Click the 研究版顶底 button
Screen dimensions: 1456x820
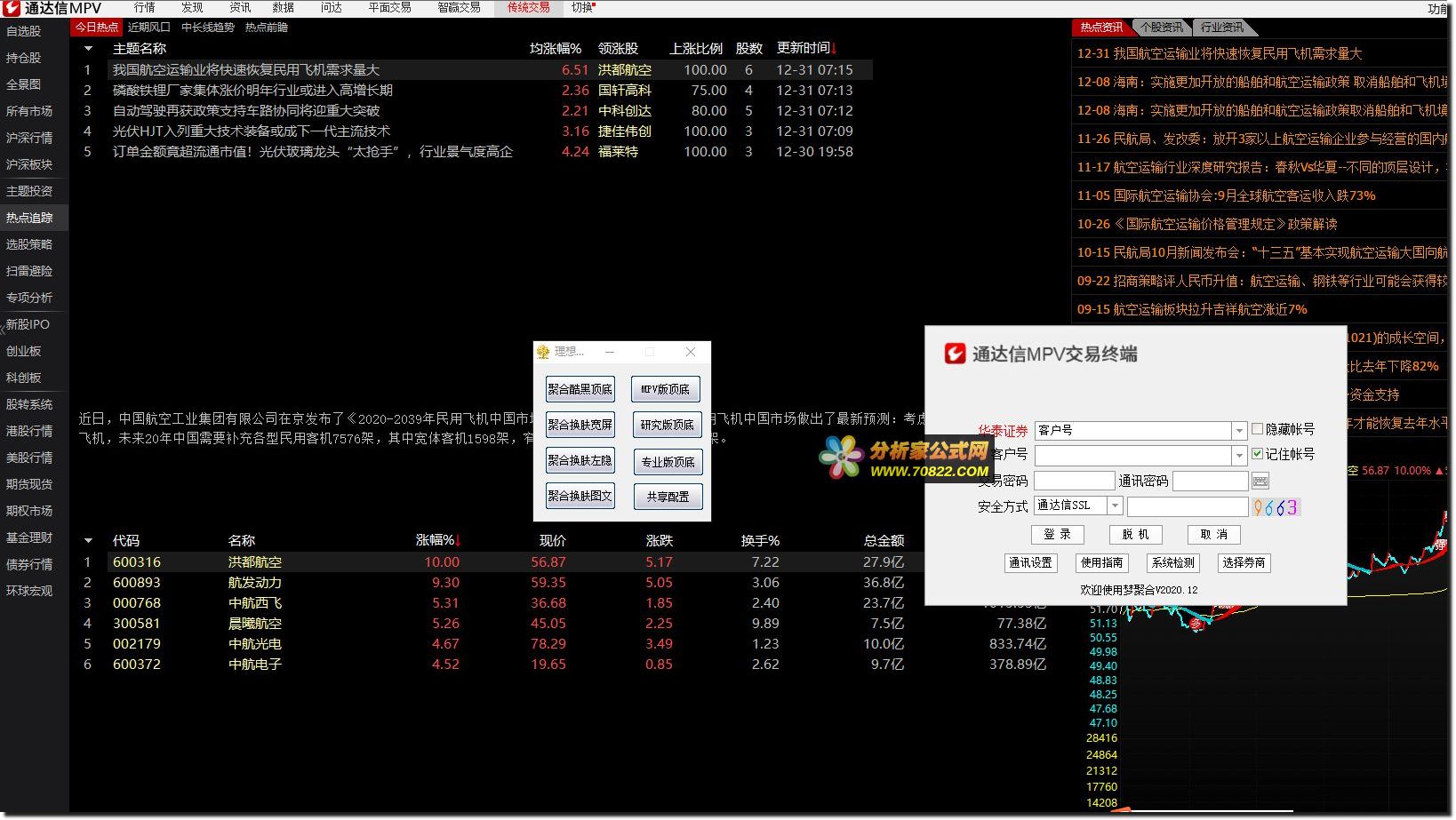click(668, 426)
